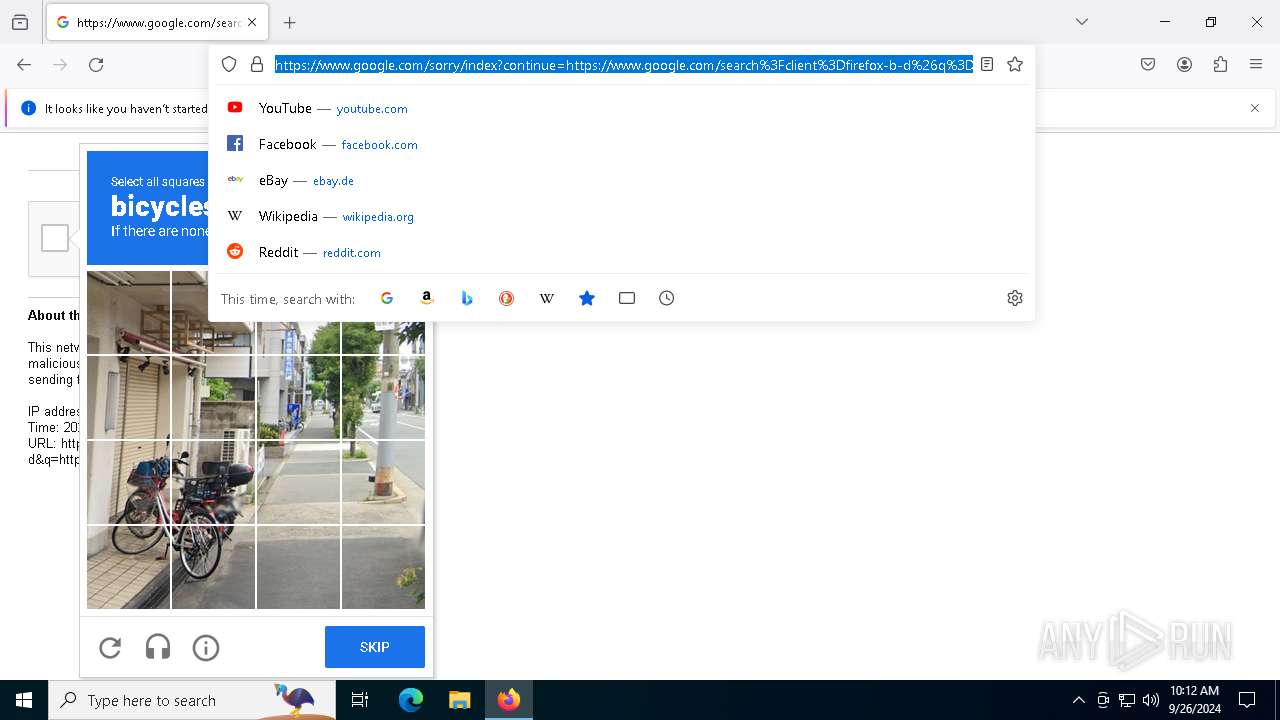Launch Microsoft Edge from taskbar
The width and height of the screenshot is (1280, 720).
pos(411,700)
